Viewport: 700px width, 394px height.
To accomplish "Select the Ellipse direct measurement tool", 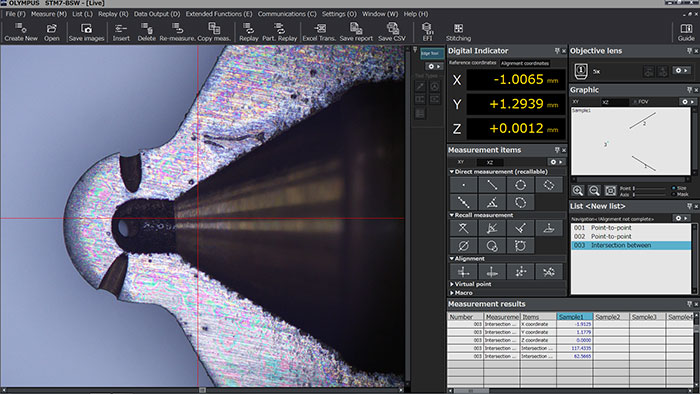I will click(x=520, y=202).
